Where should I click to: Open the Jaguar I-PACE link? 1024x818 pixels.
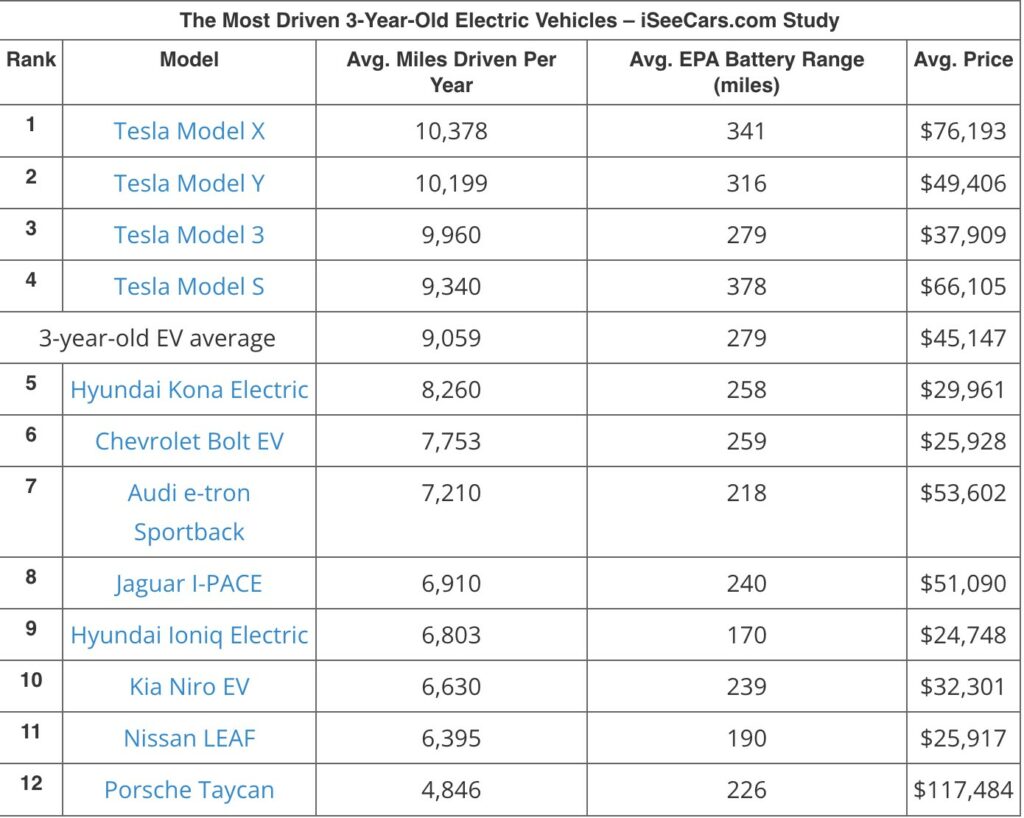coord(189,584)
